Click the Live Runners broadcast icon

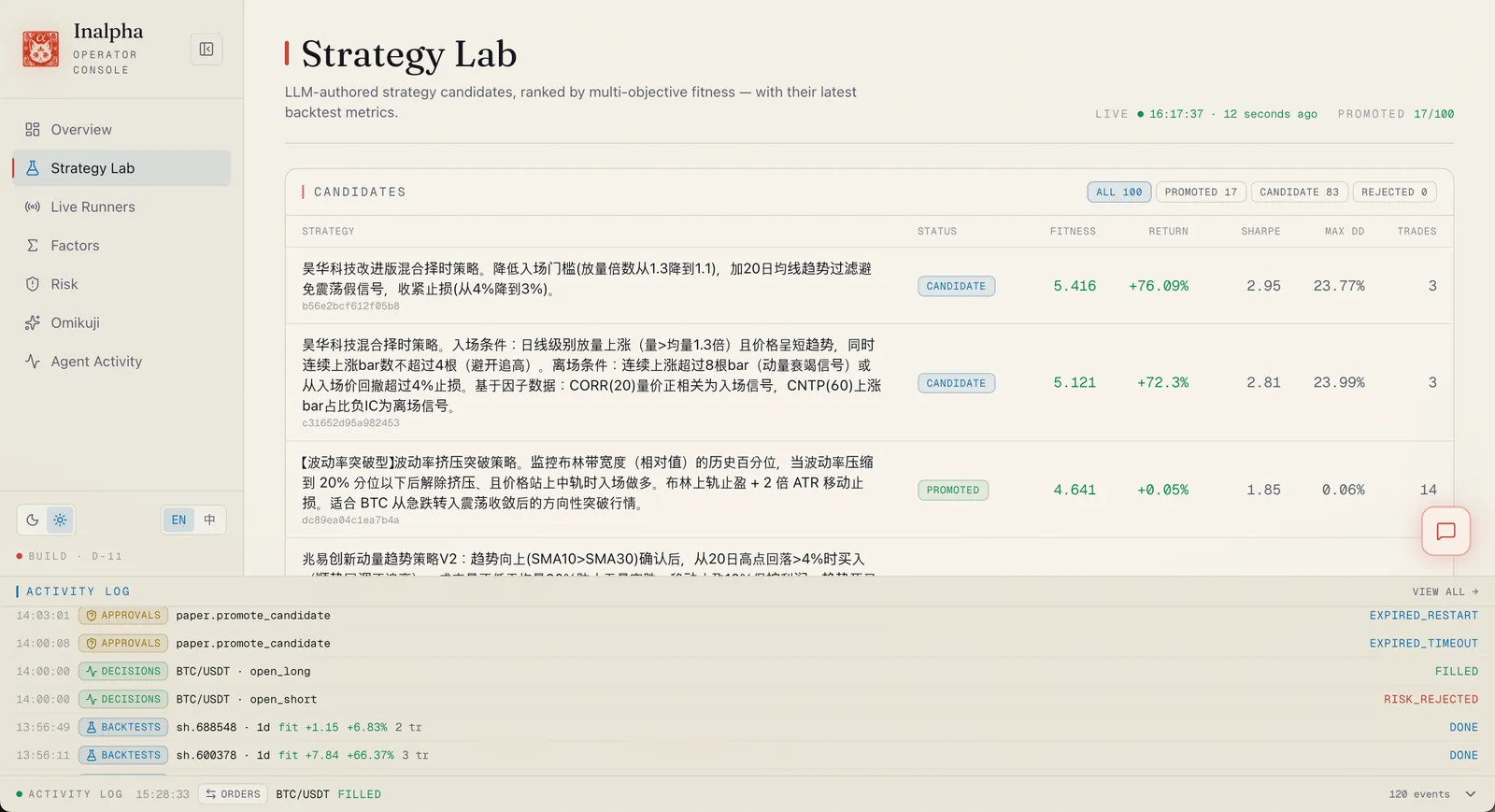33,207
